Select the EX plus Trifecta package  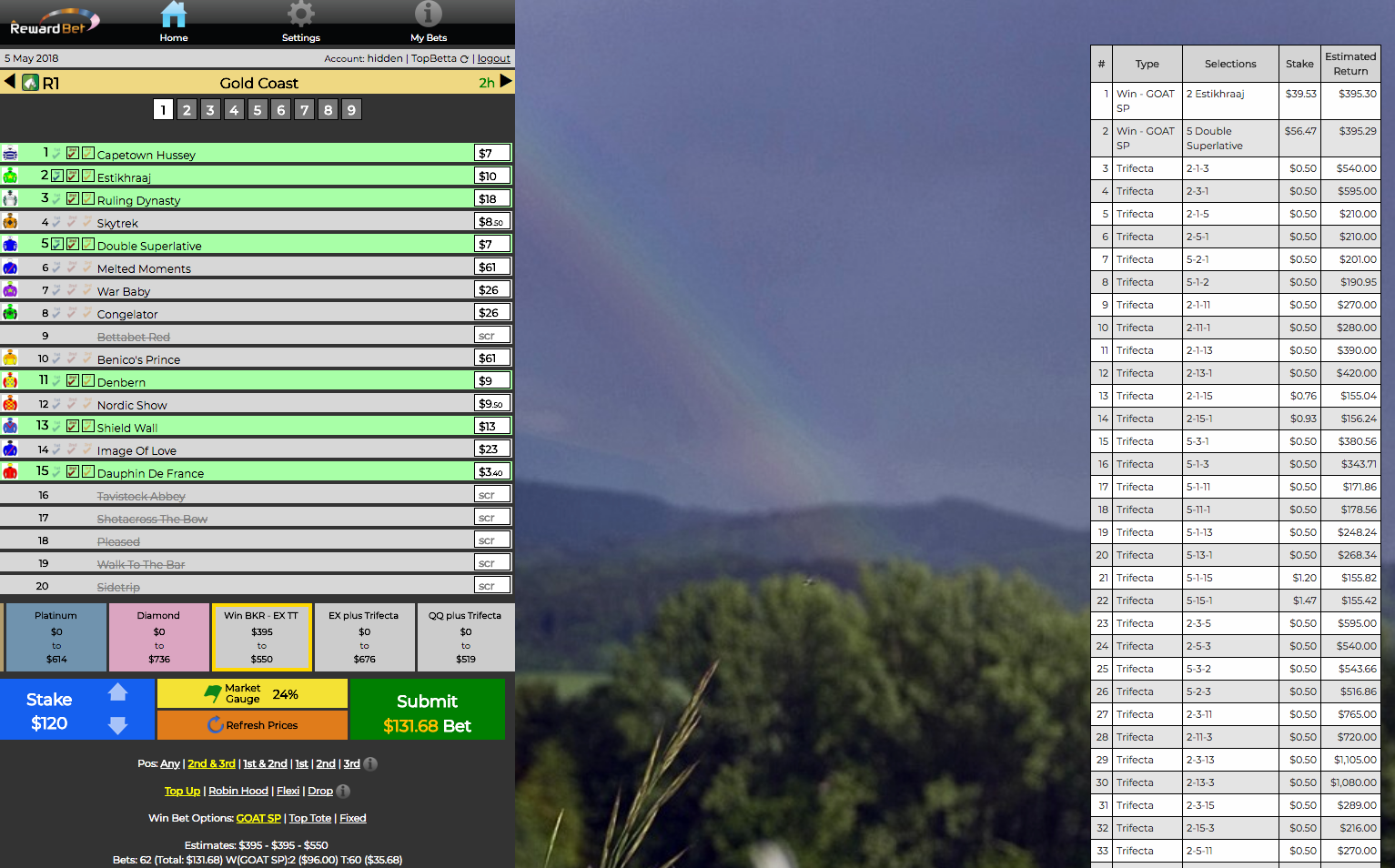coord(364,637)
